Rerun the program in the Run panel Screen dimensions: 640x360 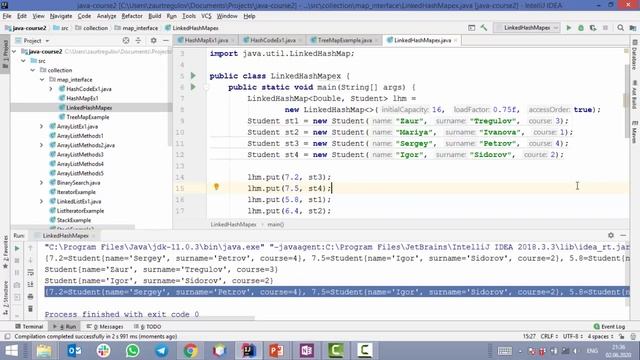coord(17,248)
